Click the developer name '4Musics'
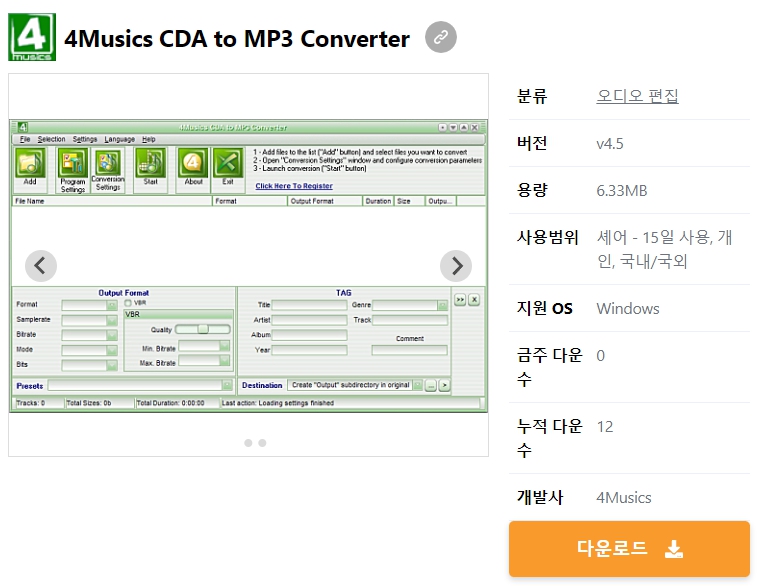This screenshot has width=758, height=586. [x=624, y=498]
